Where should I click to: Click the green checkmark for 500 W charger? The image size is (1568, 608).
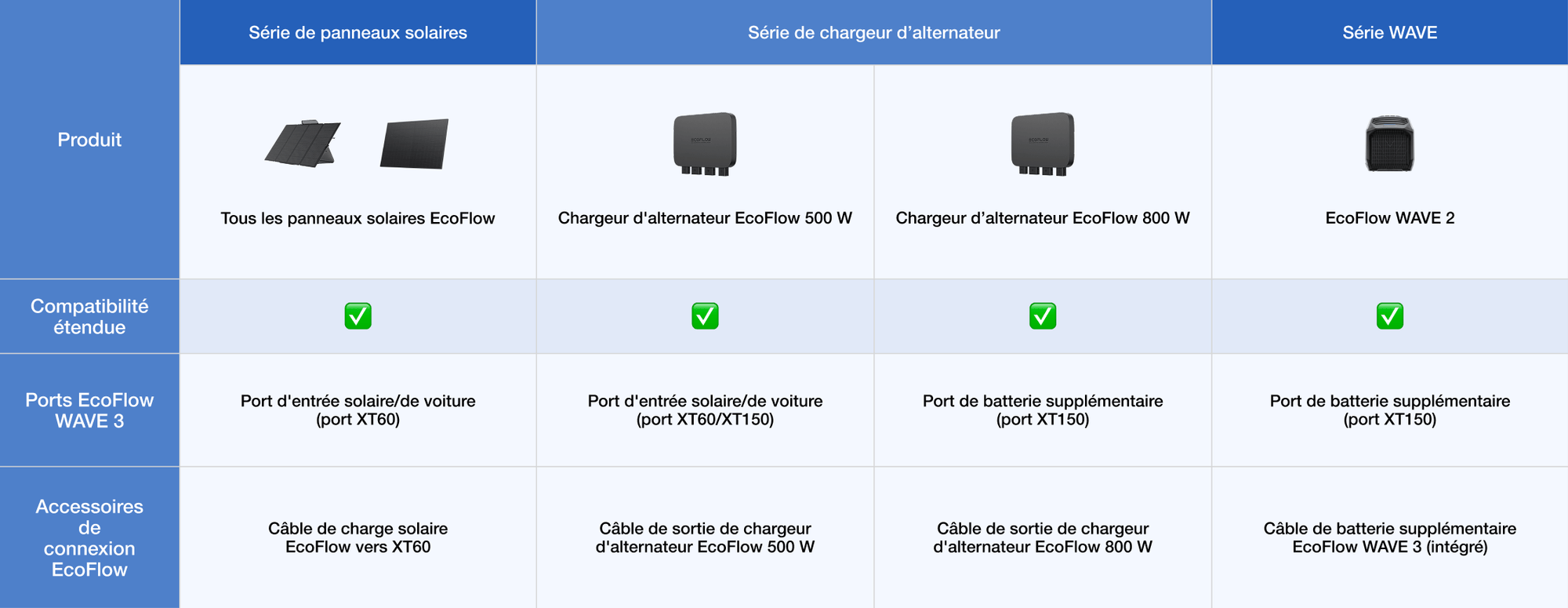coord(705,316)
